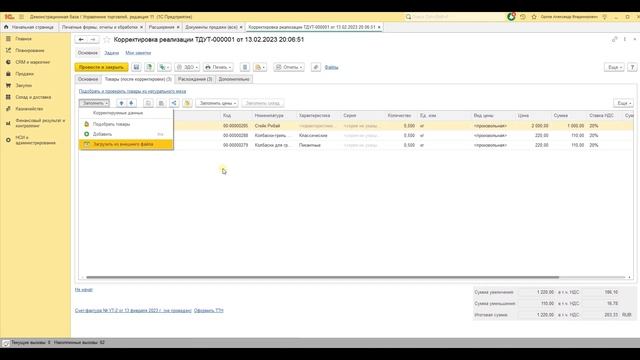The image size is (640, 360).
Task: Open Мои заметки link
Action: [x=138, y=53]
